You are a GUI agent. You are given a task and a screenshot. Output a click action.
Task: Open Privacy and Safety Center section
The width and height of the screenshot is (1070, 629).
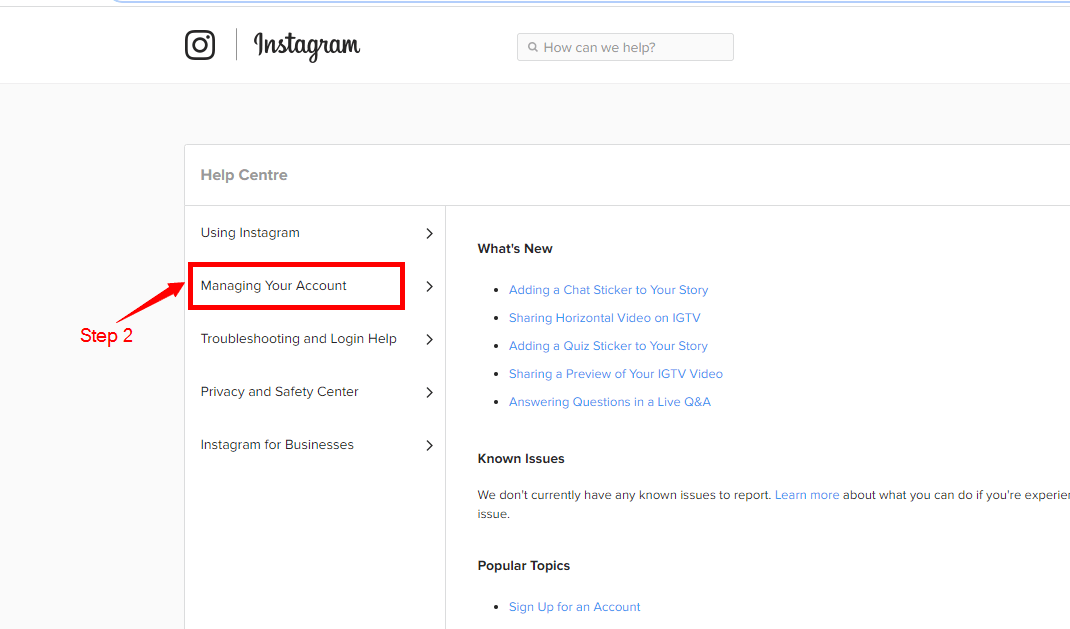[x=279, y=392]
